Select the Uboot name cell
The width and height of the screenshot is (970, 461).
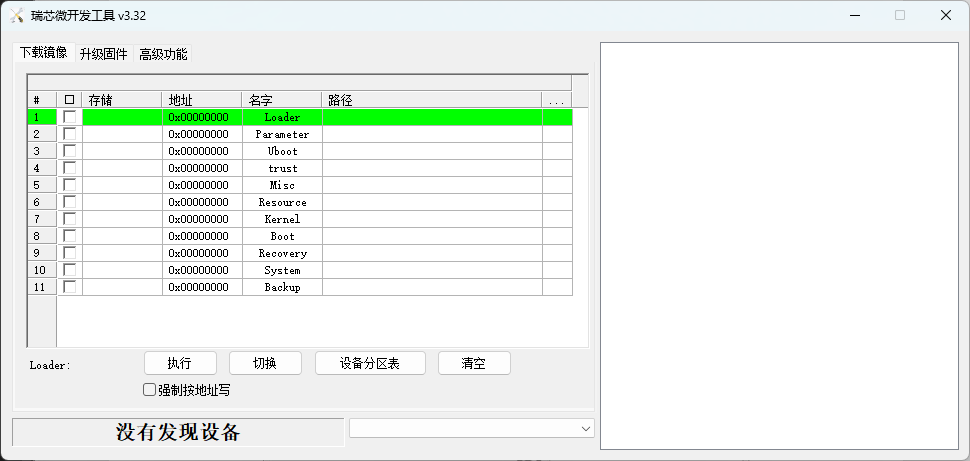click(282, 151)
